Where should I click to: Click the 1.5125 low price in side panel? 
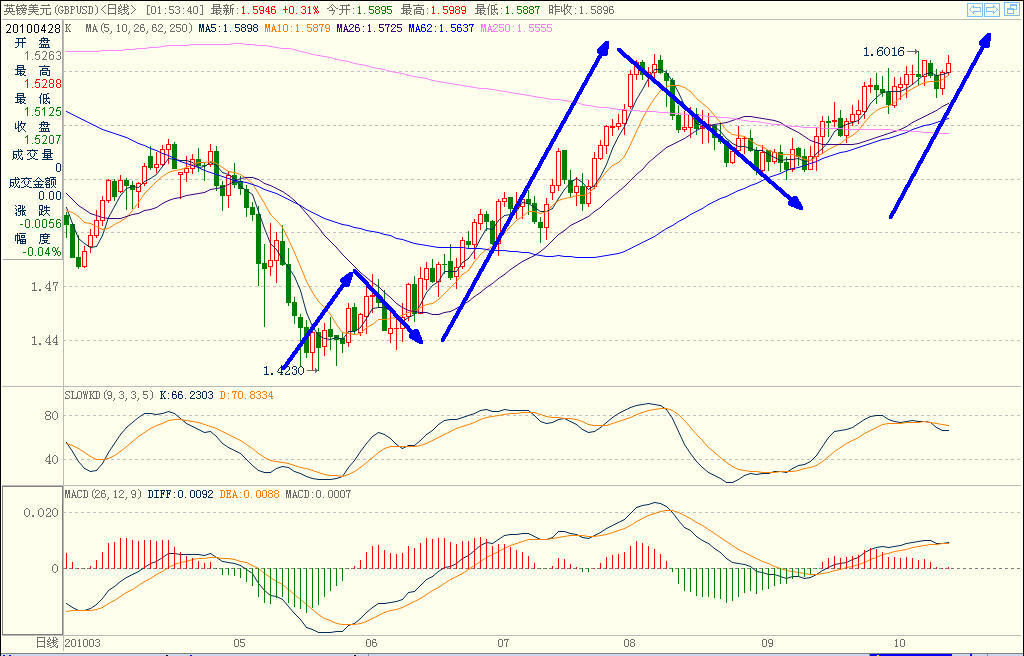click(x=43, y=112)
